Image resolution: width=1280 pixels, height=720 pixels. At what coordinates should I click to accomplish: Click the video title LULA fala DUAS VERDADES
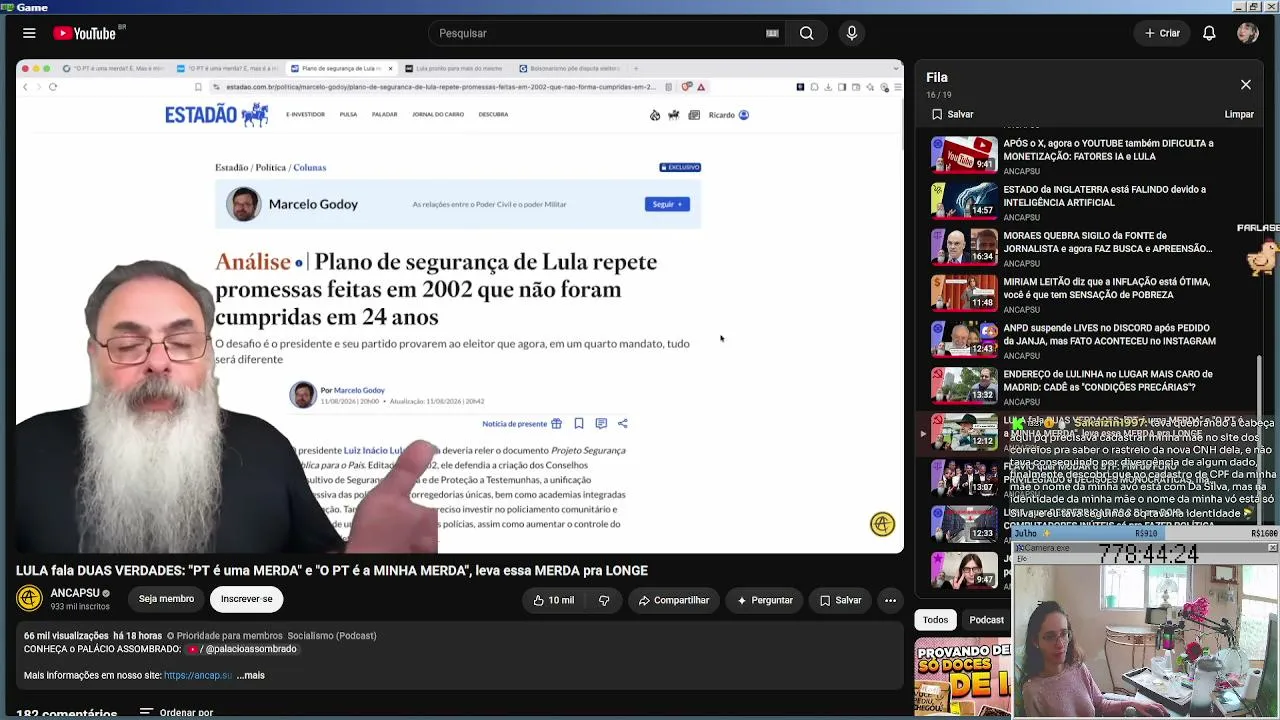332,570
